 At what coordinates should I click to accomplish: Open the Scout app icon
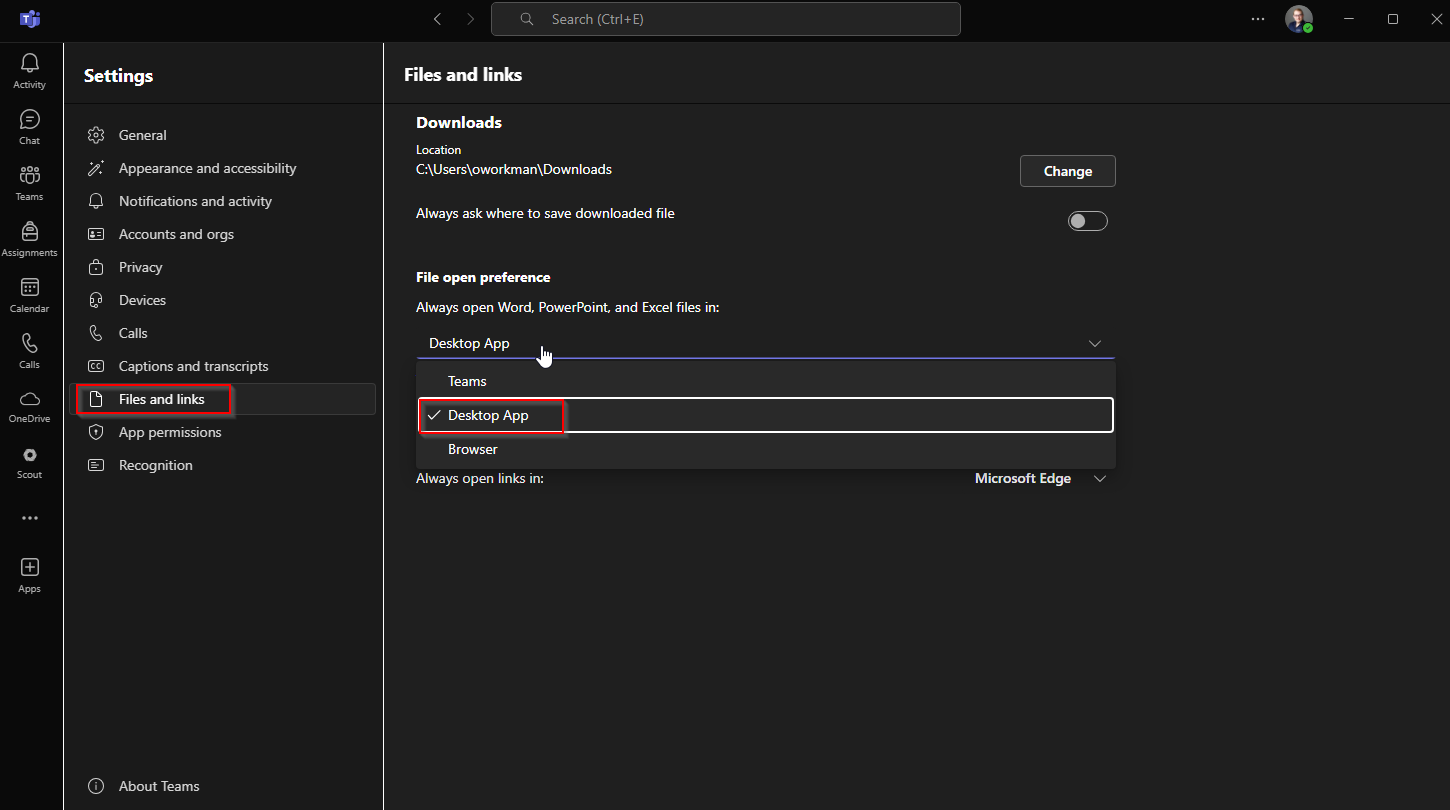(x=30, y=461)
